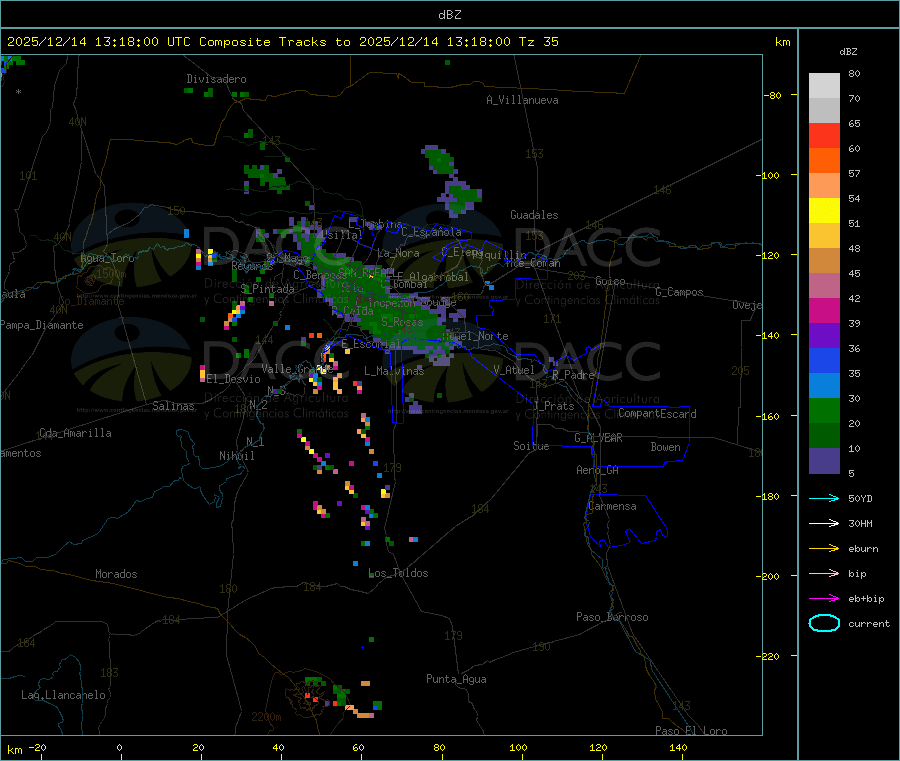Pick the red 60-65 dBZ swatch
The width and height of the screenshot is (900, 761).
pos(824,135)
